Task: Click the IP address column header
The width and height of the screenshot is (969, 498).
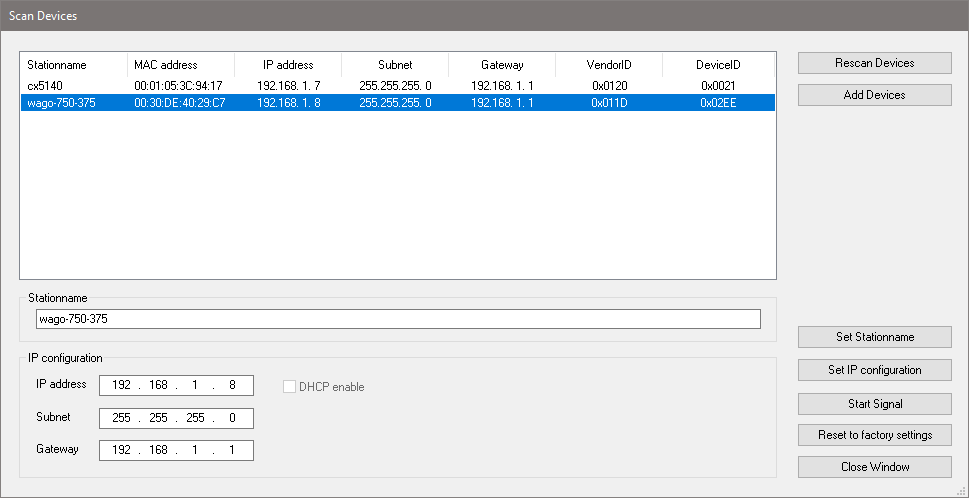Action: [x=288, y=65]
